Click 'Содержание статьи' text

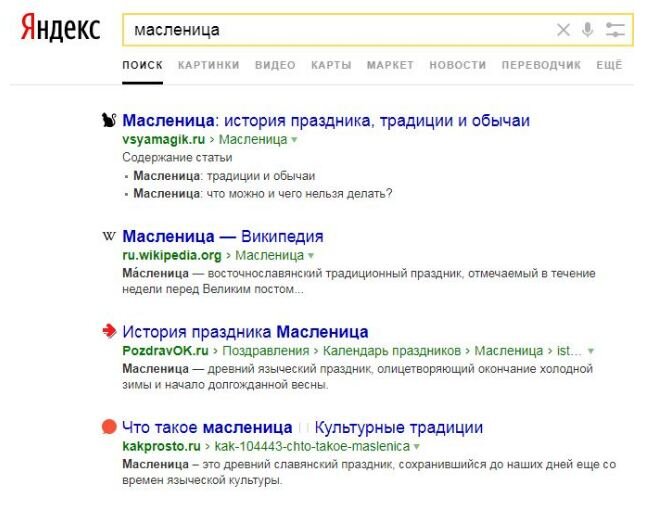pos(177,157)
